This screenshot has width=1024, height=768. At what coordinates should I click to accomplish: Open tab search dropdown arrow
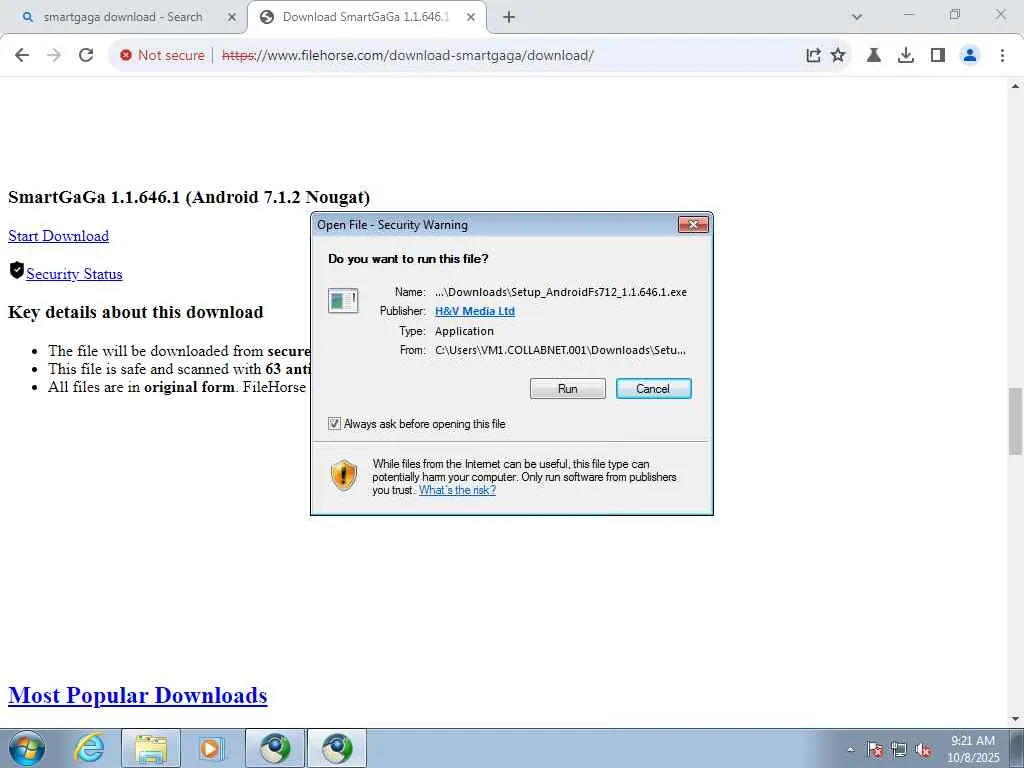click(857, 17)
